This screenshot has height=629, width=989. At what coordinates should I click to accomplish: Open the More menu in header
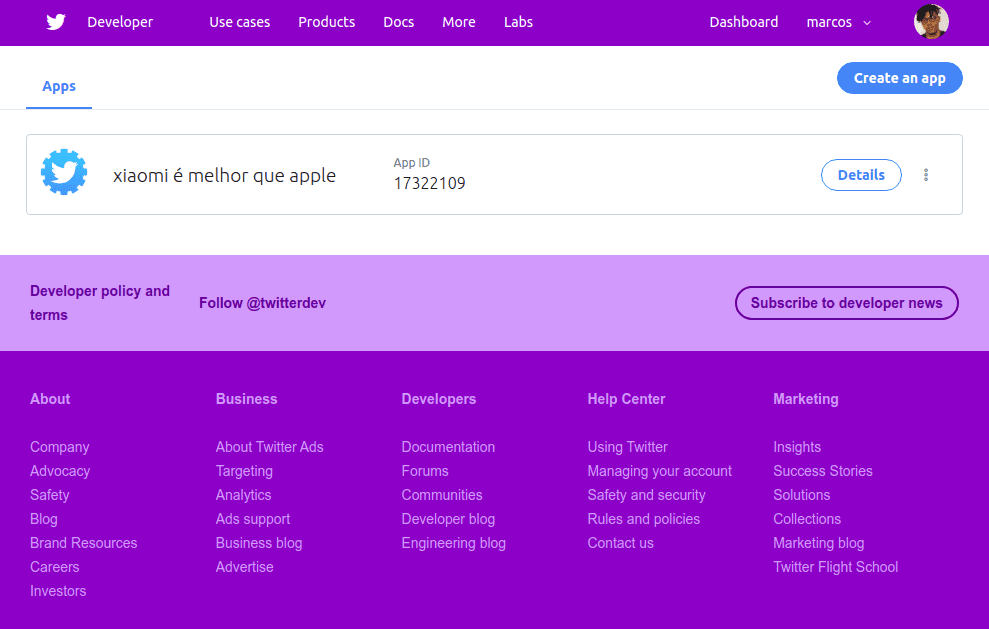(459, 22)
